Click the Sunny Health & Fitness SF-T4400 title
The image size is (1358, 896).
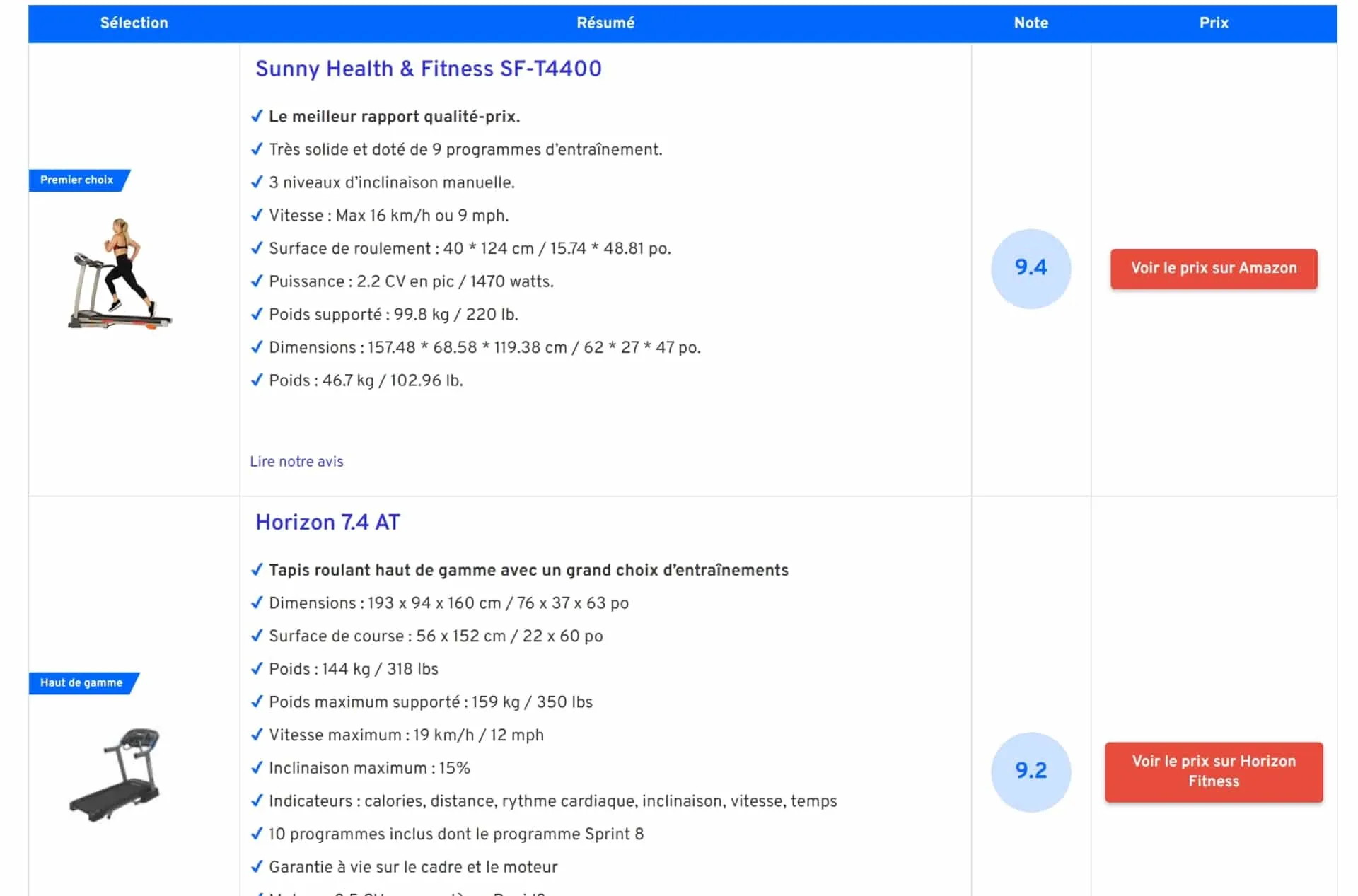428,69
